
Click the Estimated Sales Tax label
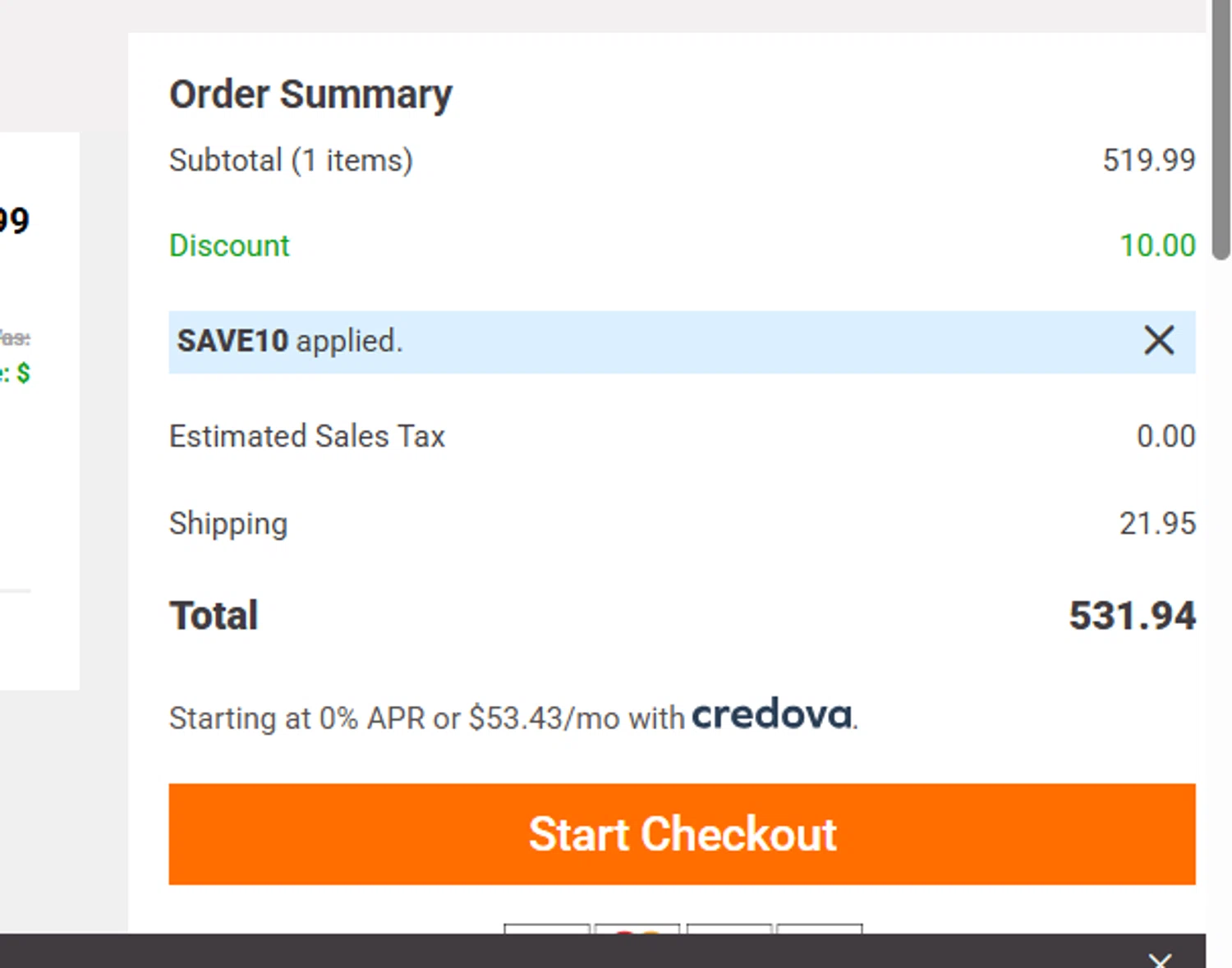click(x=306, y=436)
